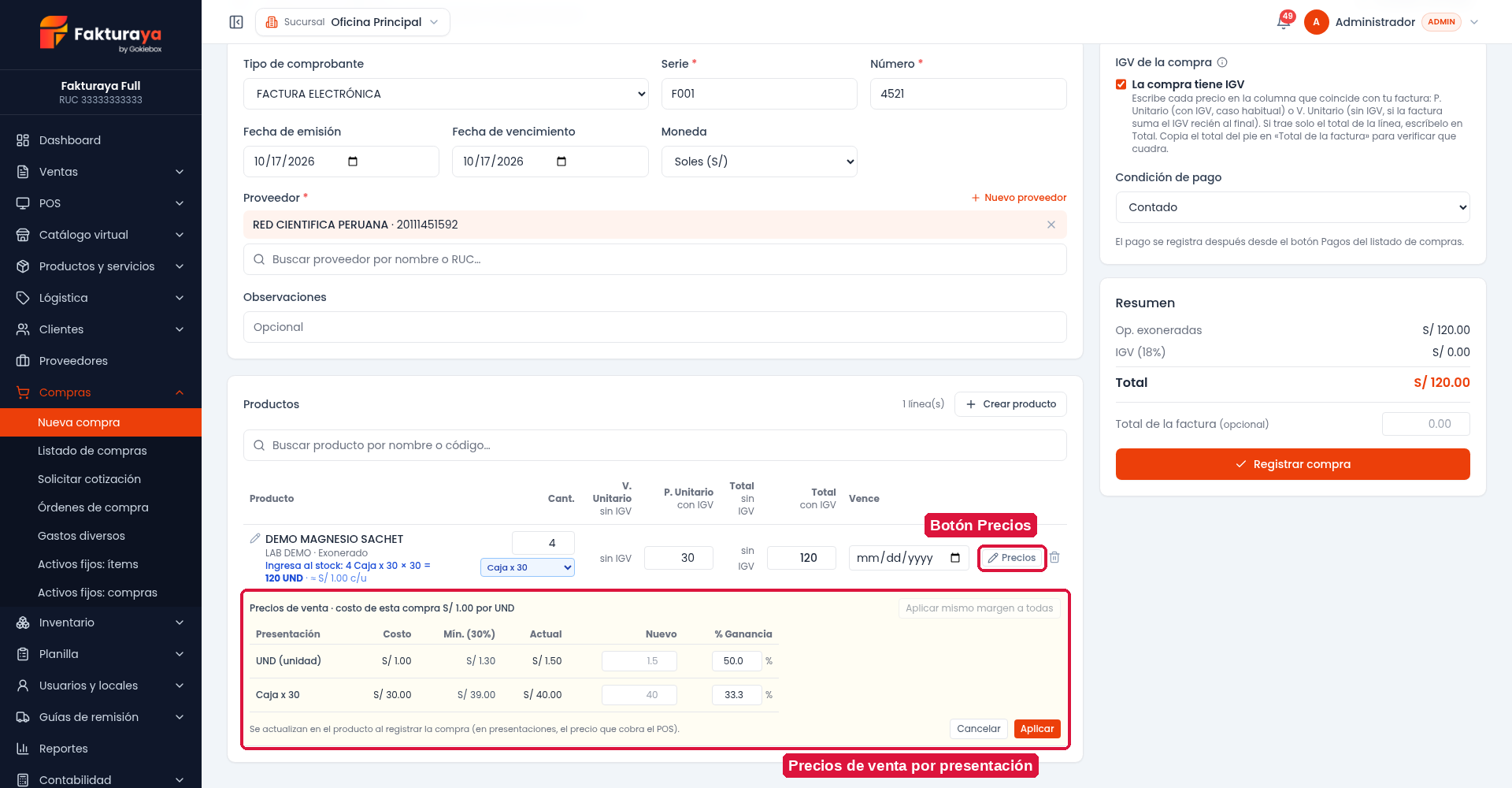This screenshot has width=1512, height=788.
Task: Open calendar picker for Fecha de emisión
Action: coord(353,162)
